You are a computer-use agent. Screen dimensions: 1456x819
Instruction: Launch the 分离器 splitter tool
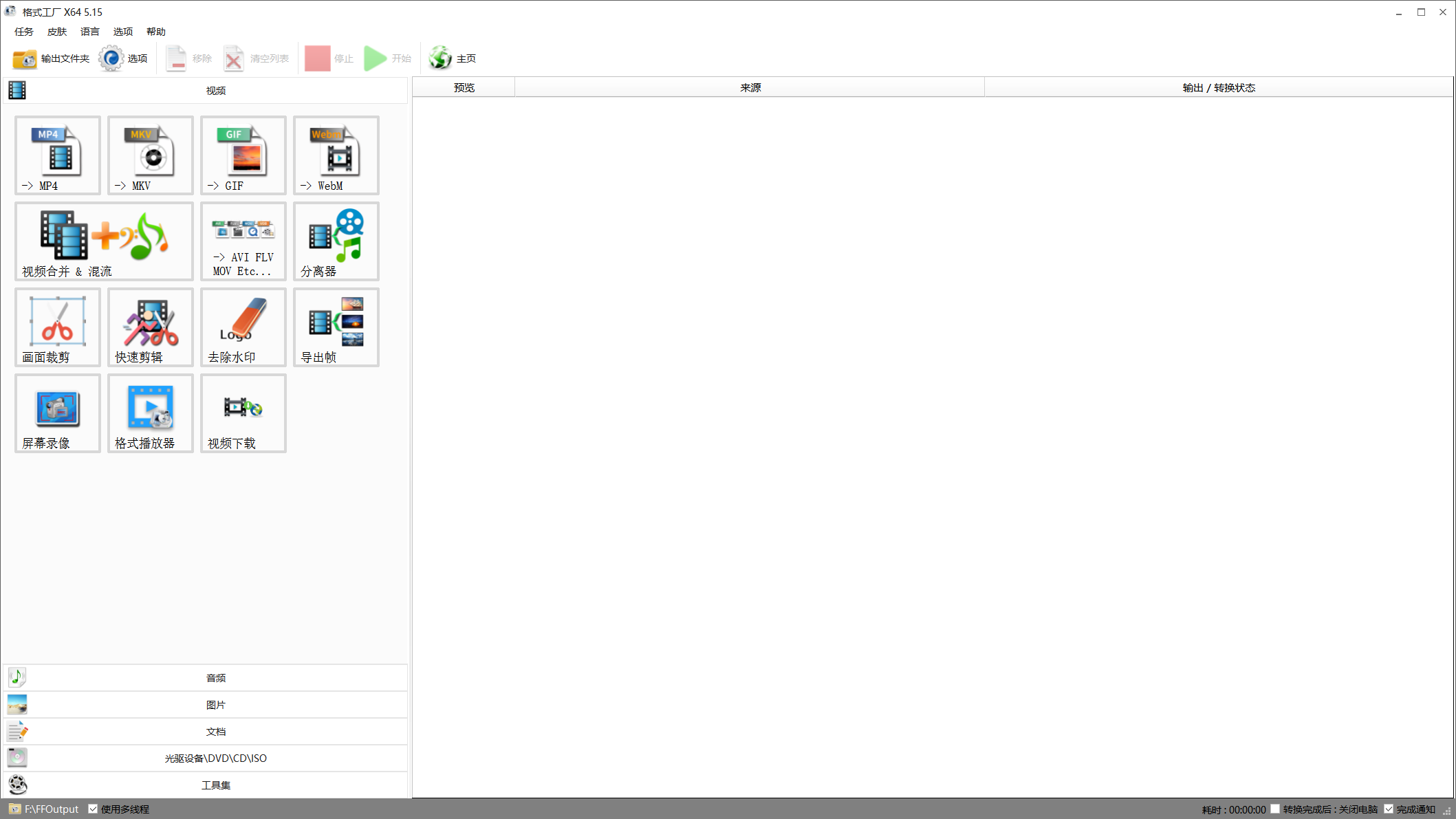336,241
